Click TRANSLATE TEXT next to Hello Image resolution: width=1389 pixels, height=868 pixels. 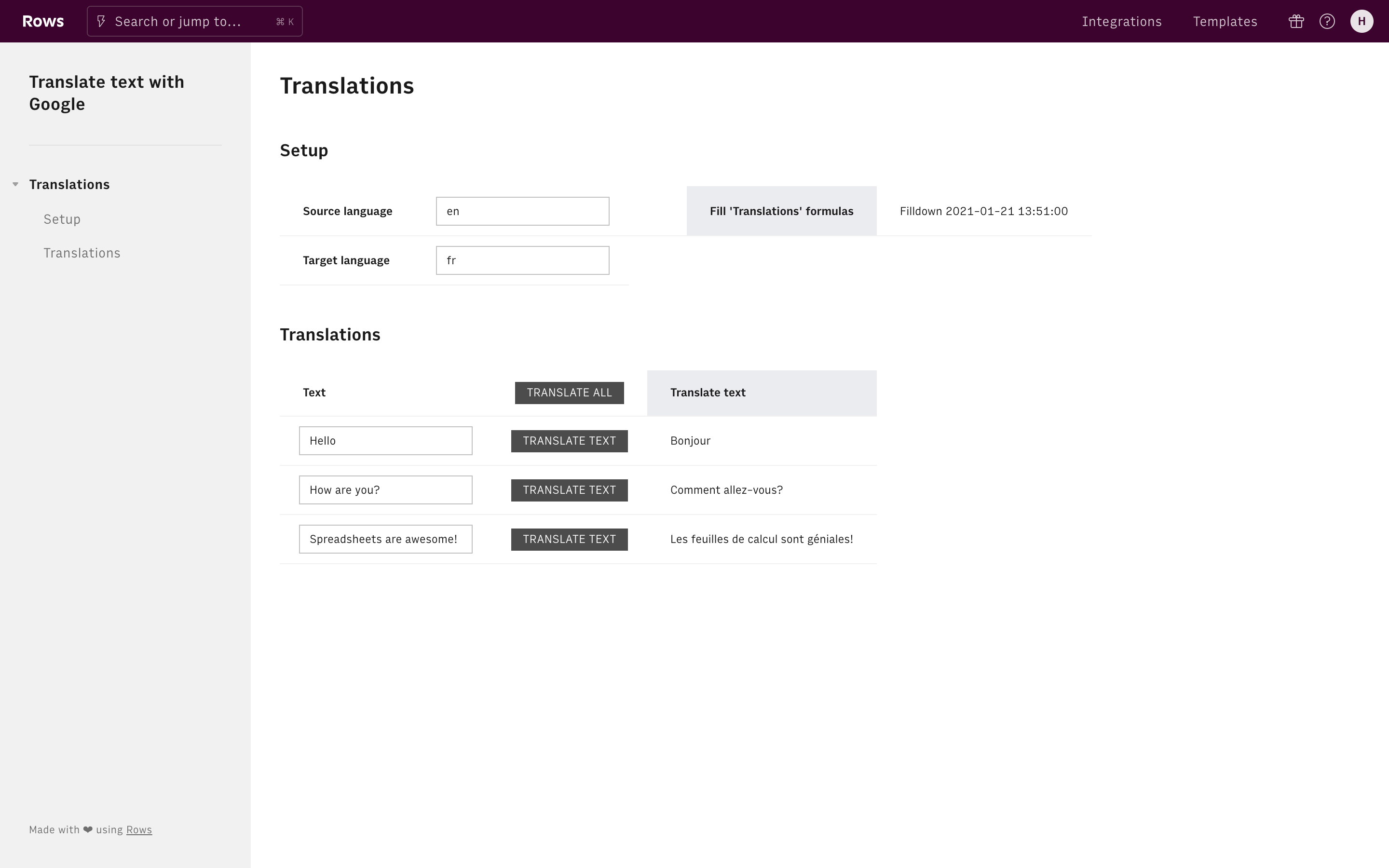pyautogui.click(x=569, y=441)
